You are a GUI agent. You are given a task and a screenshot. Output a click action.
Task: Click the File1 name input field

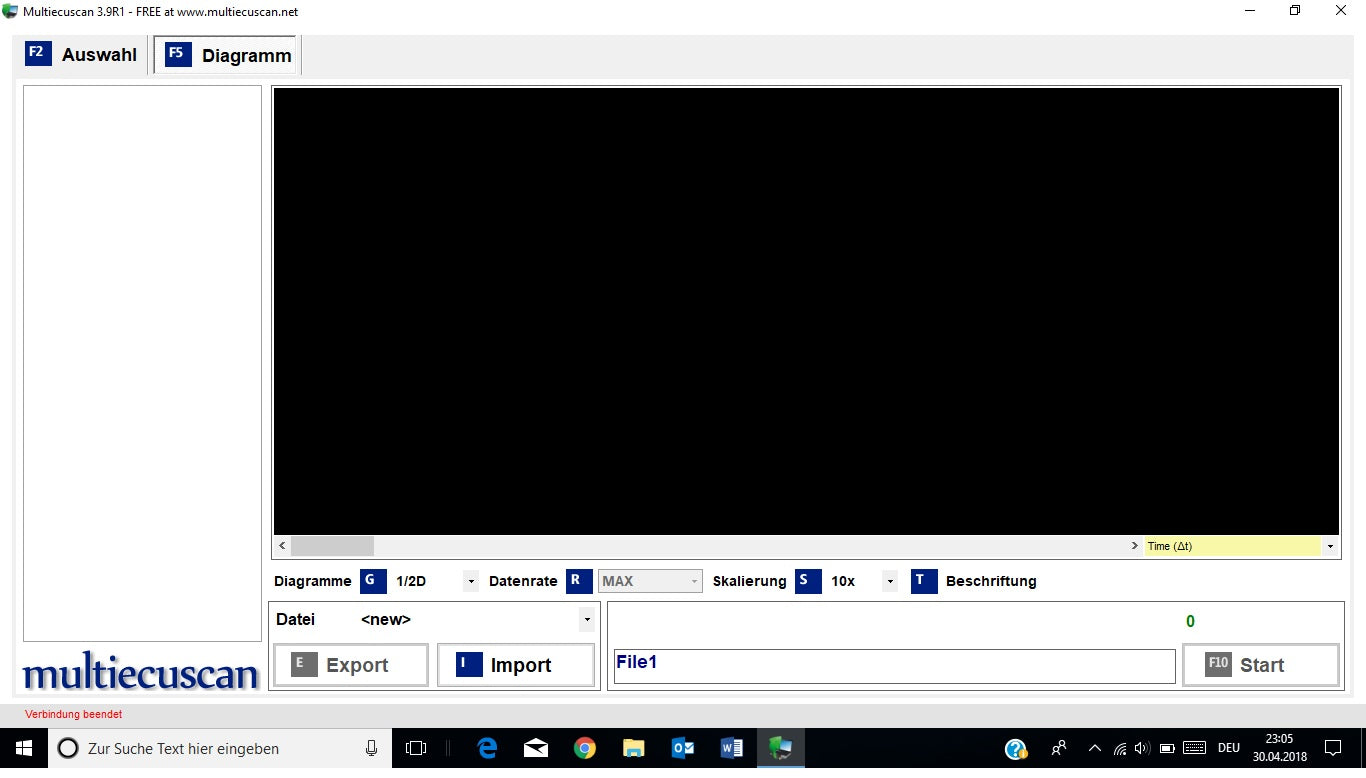(x=894, y=666)
